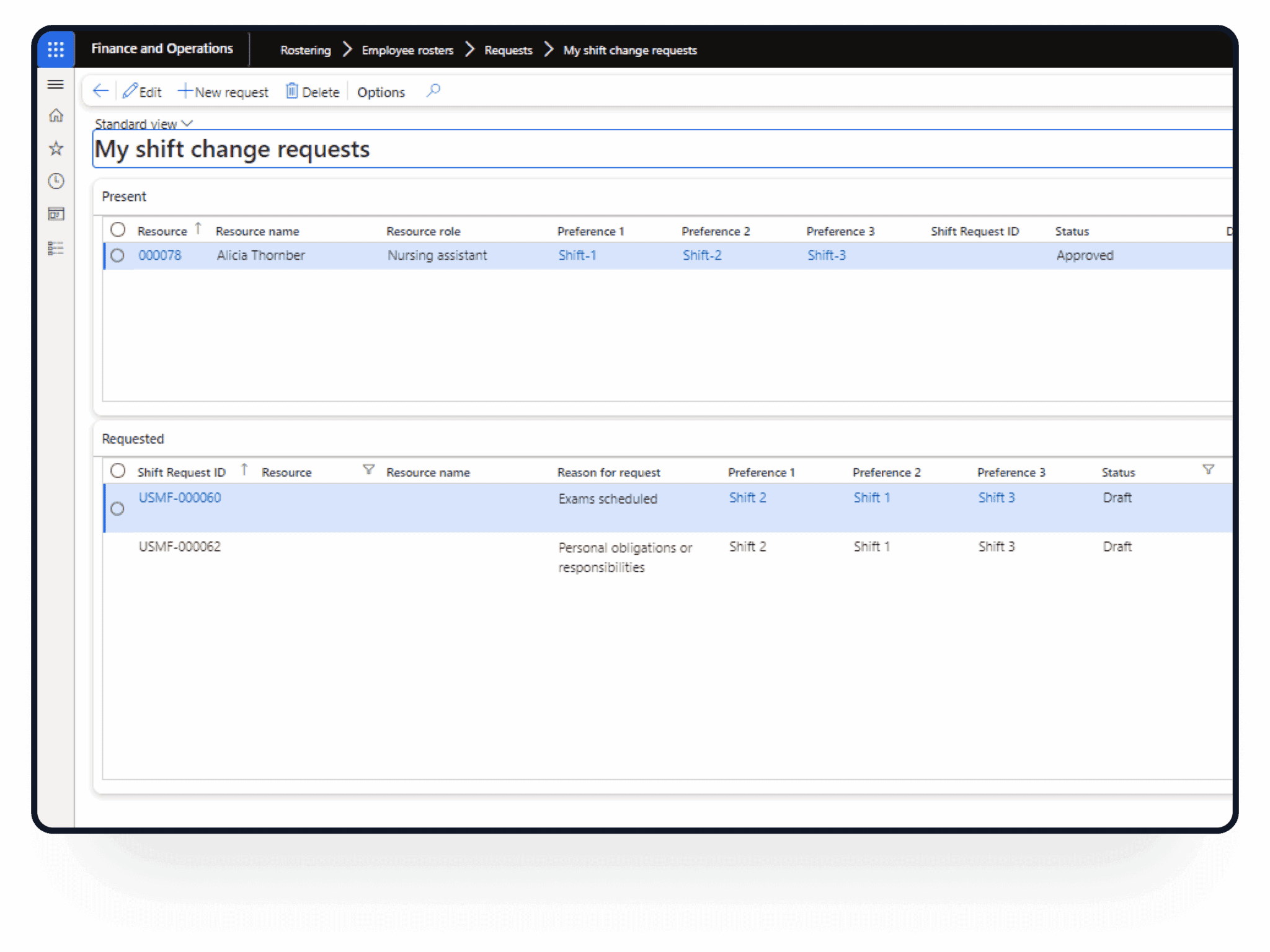Select row circle for resource 000078
The height and width of the screenshot is (952, 1270).
[x=117, y=255]
